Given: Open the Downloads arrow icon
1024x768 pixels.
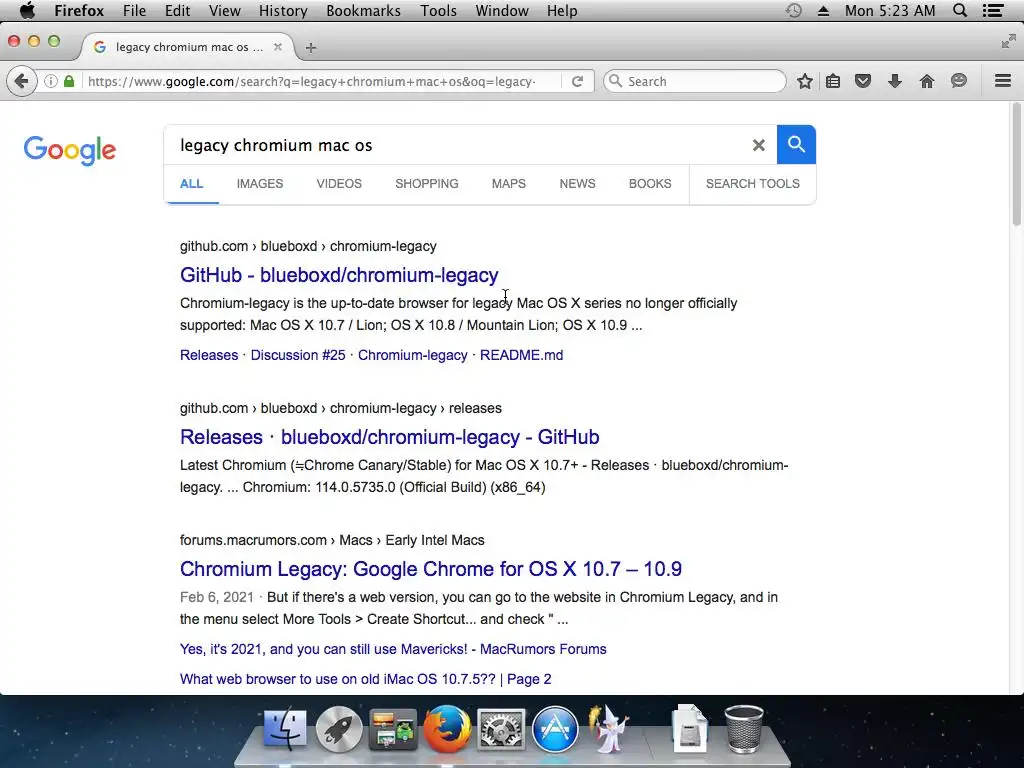Looking at the screenshot, I should pos(895,82).
